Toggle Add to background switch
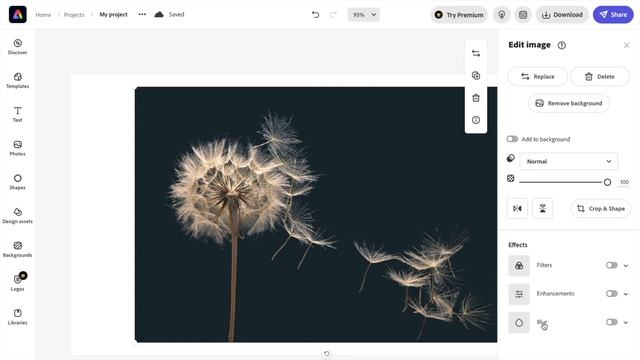 [512, 139]
